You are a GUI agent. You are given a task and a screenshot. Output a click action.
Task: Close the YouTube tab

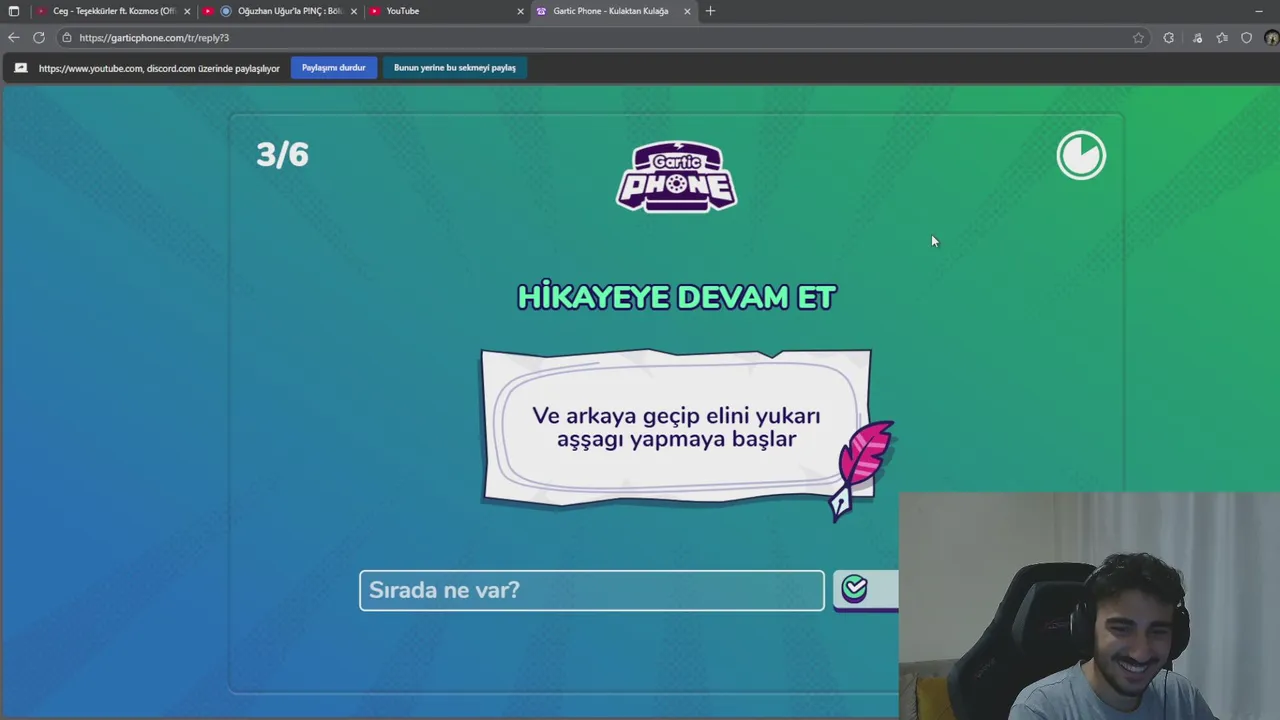pyautogui.click(x=520, y=11)
